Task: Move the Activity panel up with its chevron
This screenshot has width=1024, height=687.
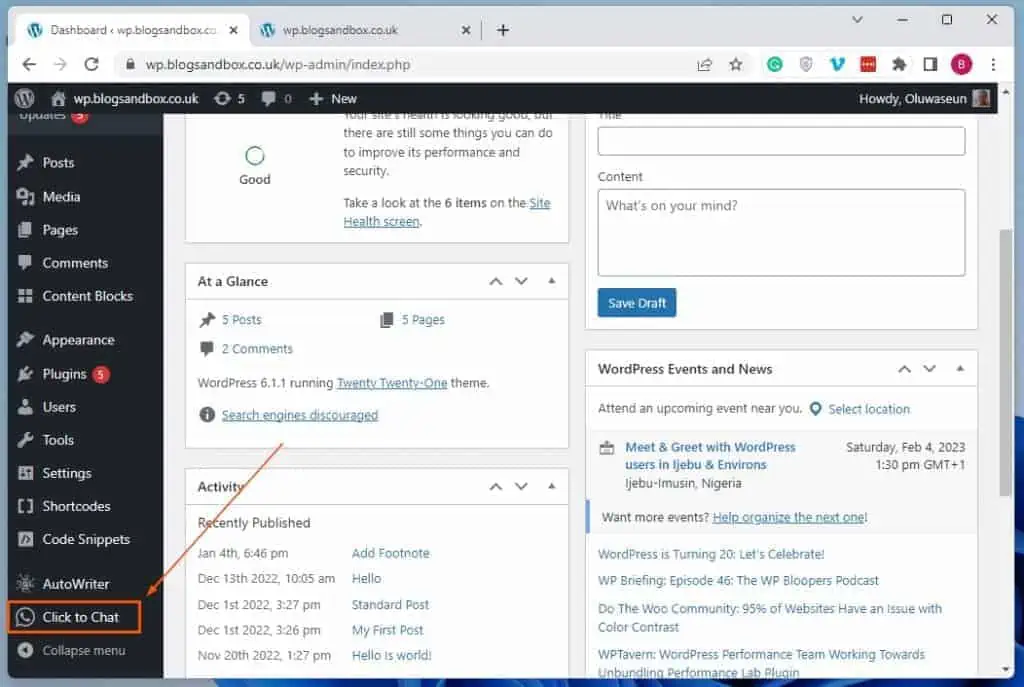Action: pyautogui.click(x=495, y=486)
